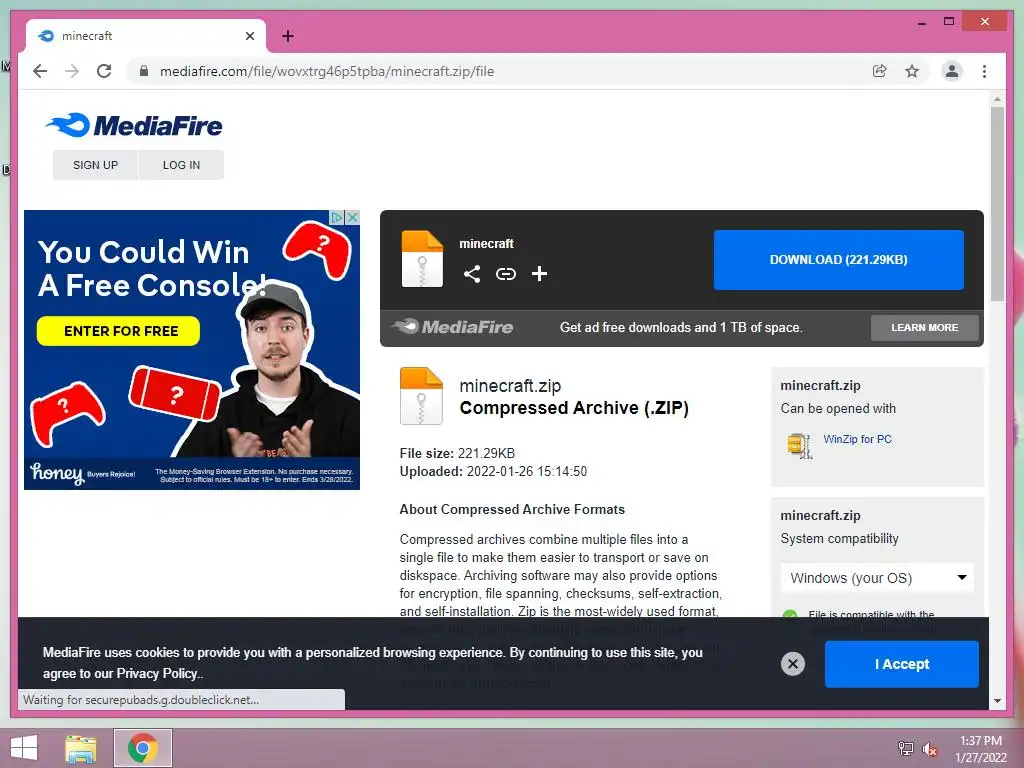The image size is (1024, 768).
Task: Click the scrollbar up arrow
Action: (x=997, y=100)
